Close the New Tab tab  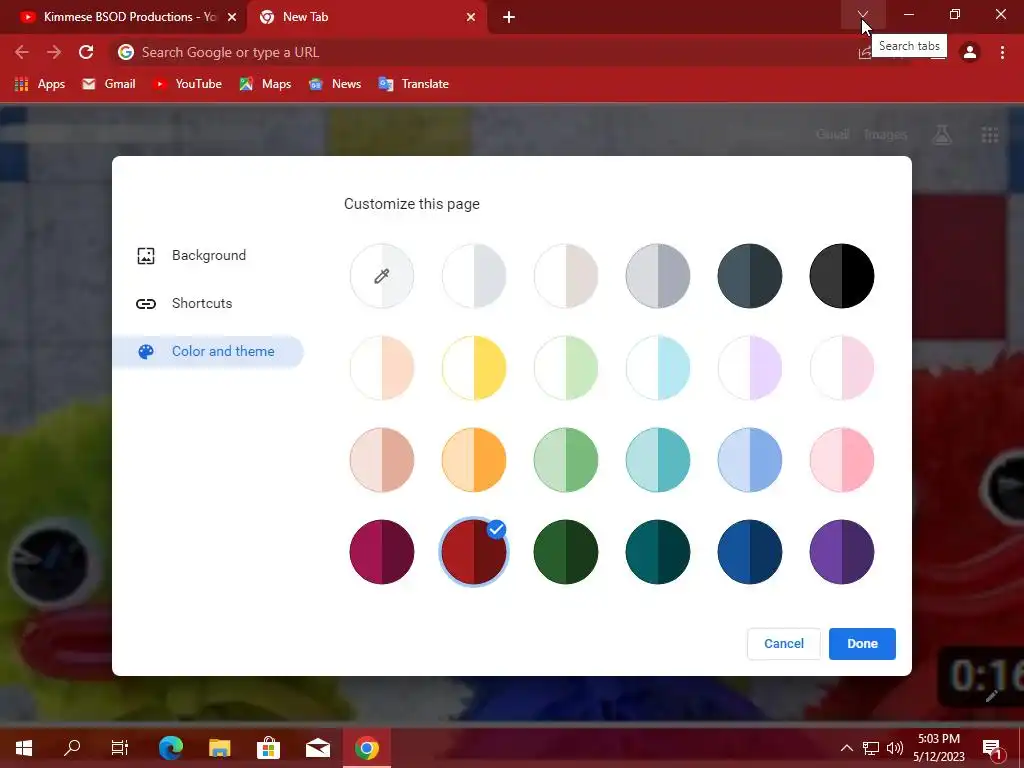tap(471, 18)
